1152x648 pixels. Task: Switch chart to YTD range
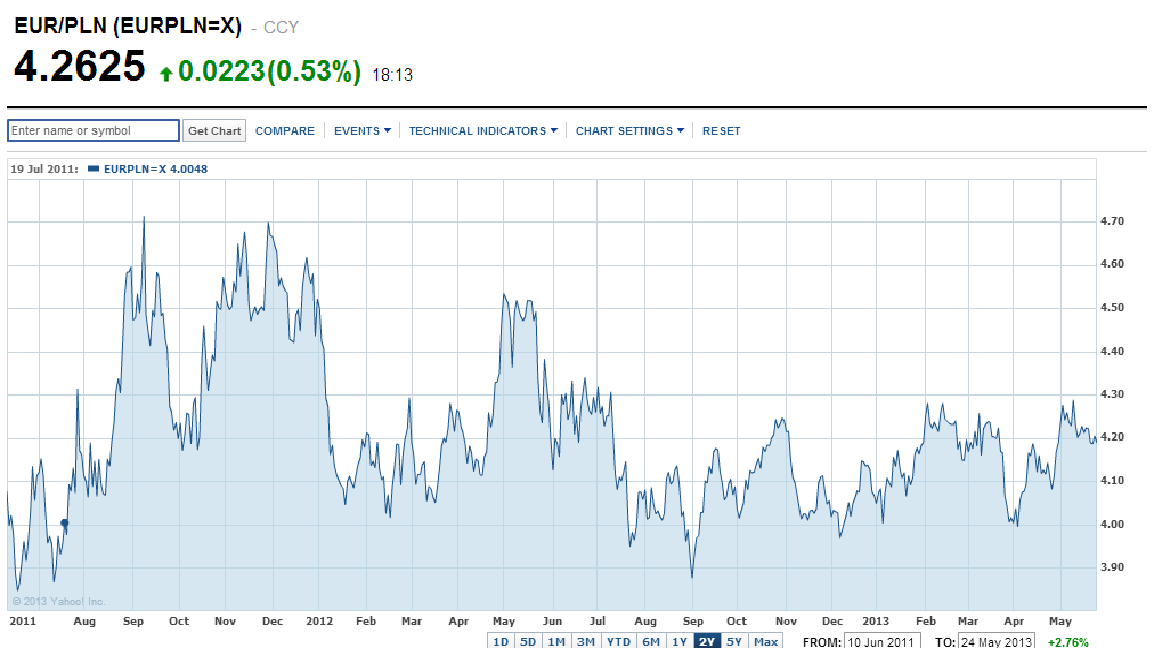point(618,641)
